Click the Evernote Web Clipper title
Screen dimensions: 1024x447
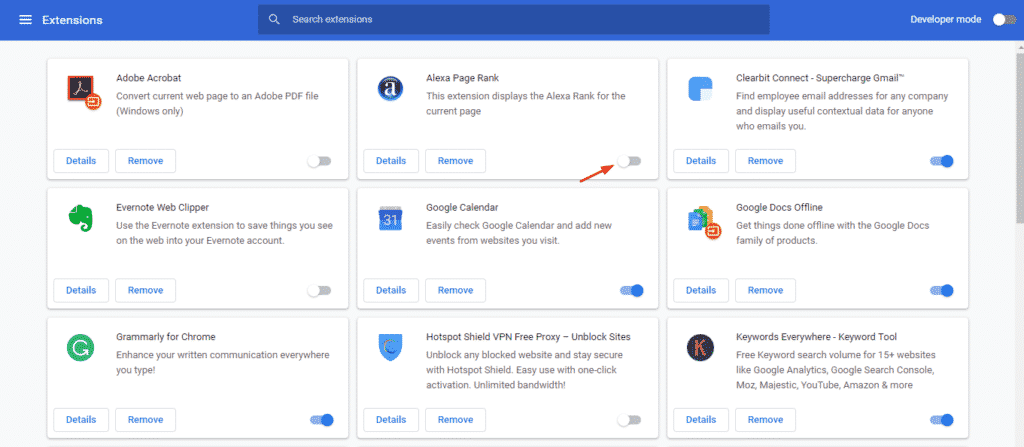click(162, 207)
